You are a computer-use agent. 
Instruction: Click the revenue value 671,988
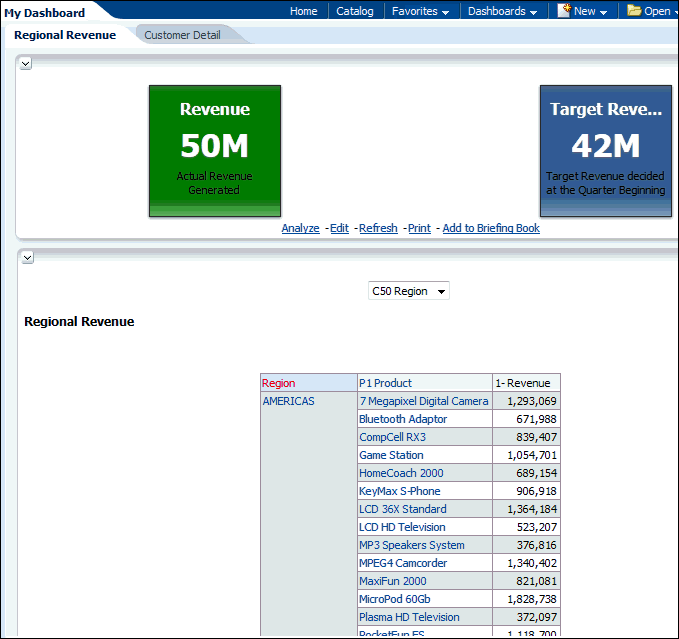(x=536, y=419)
